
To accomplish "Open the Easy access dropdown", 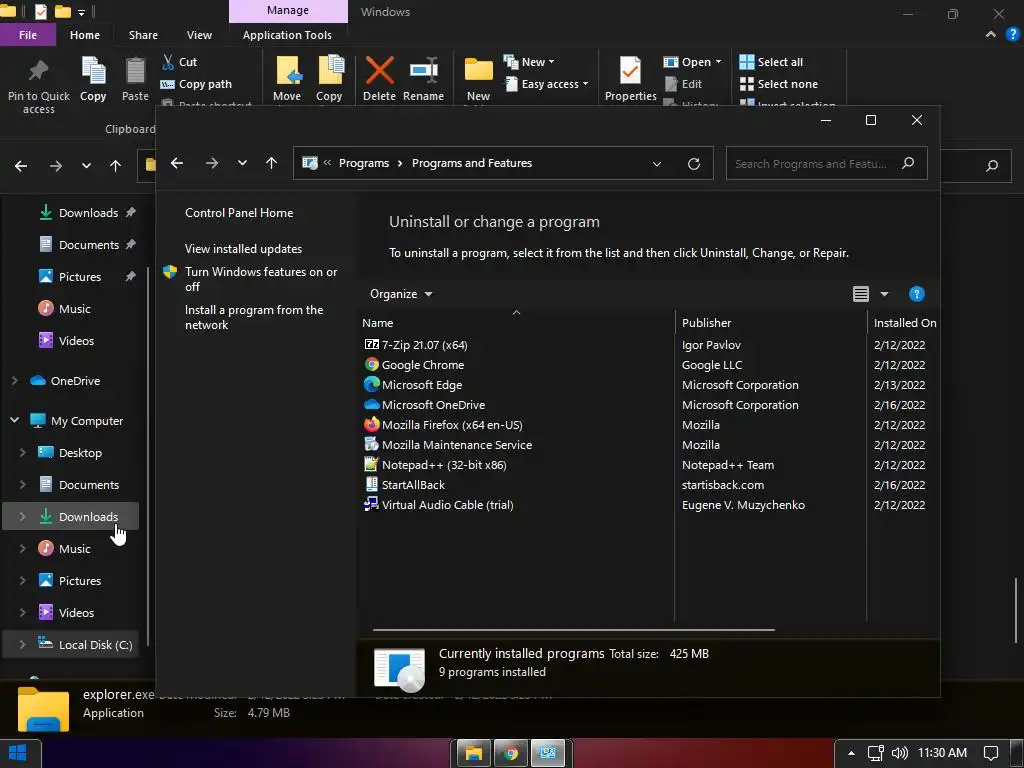I will (x=547, y=84).
